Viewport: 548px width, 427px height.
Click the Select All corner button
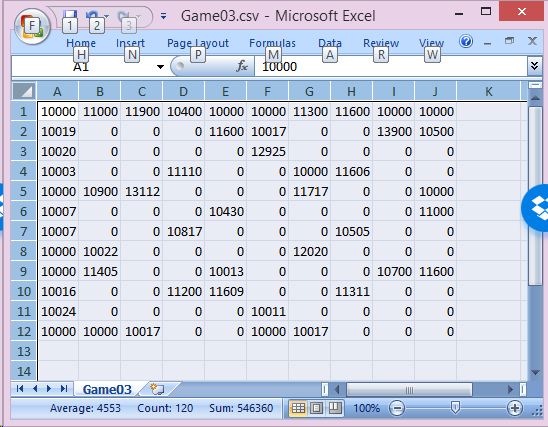coord(24,91)
